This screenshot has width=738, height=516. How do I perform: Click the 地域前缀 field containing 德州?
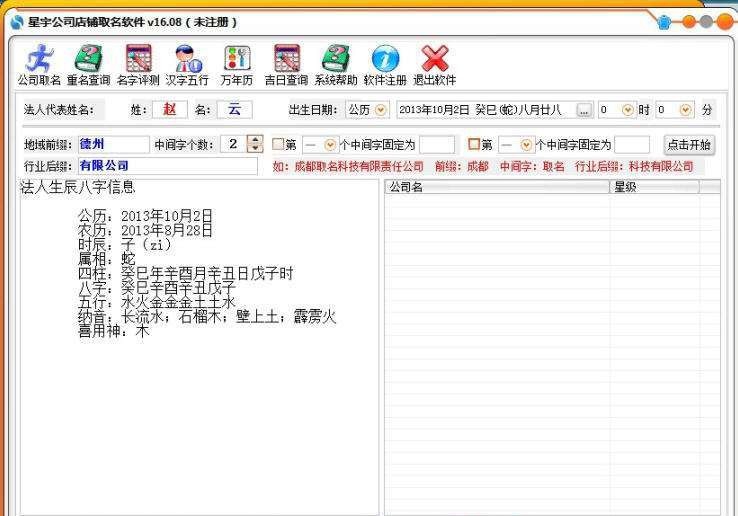pos(113,144)
